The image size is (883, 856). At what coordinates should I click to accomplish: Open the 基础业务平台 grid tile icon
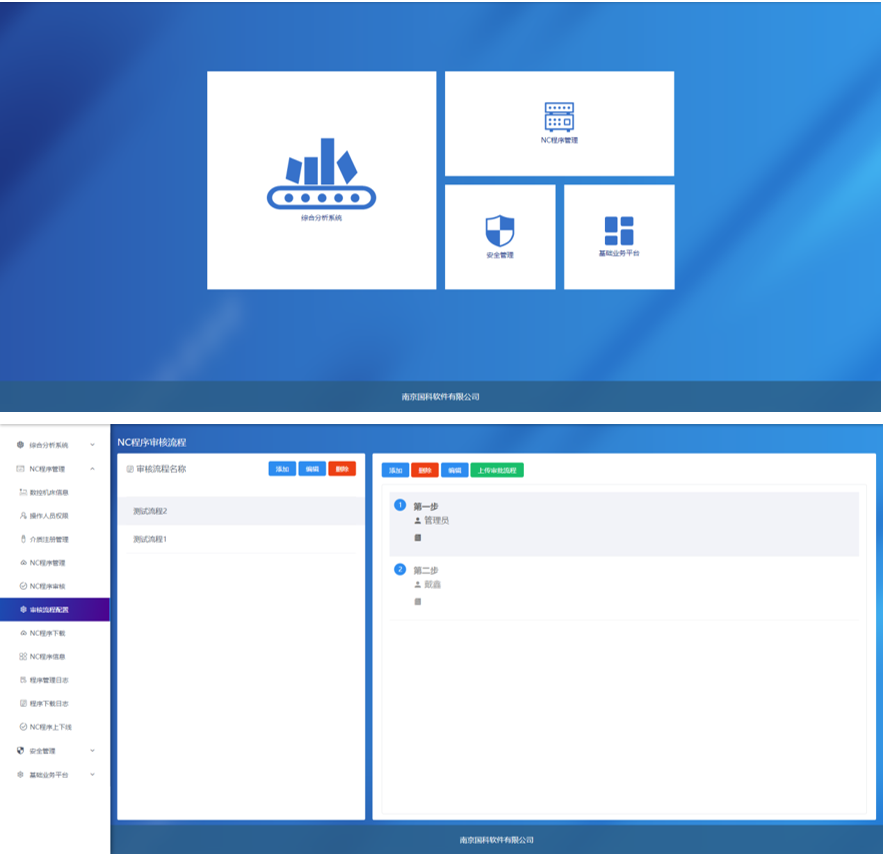[x=619, y=230]
